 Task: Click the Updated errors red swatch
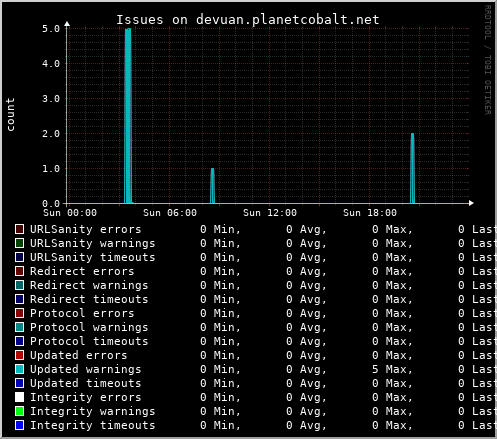19,355
